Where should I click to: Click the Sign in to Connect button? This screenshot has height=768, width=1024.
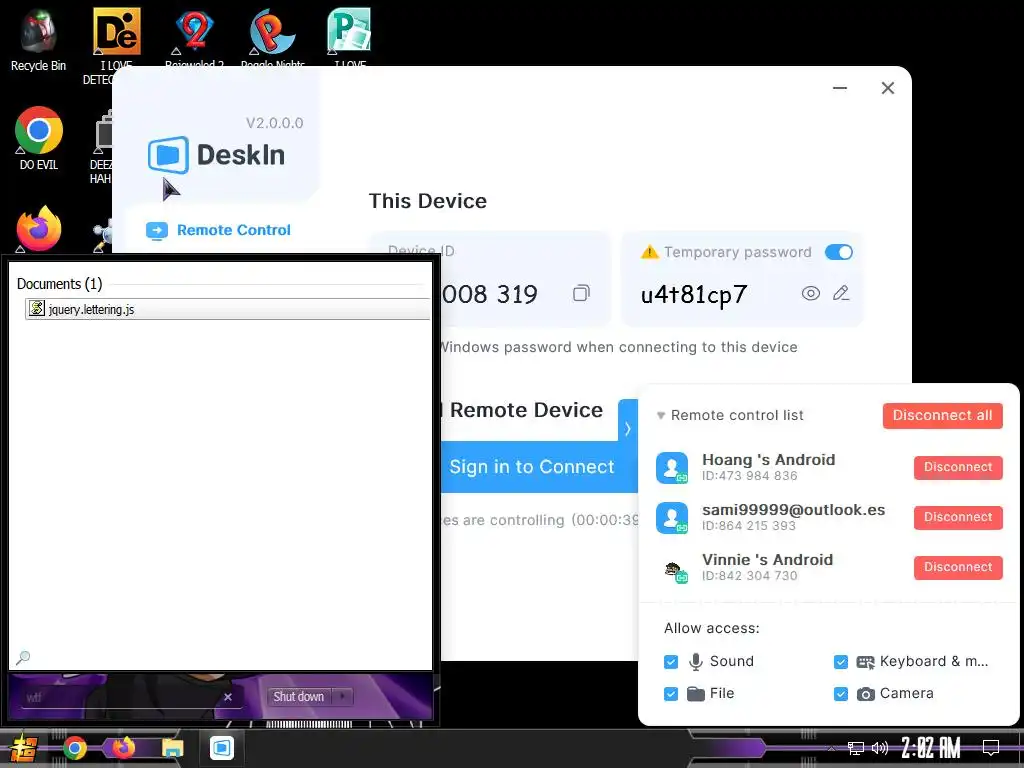pos(532,467)
